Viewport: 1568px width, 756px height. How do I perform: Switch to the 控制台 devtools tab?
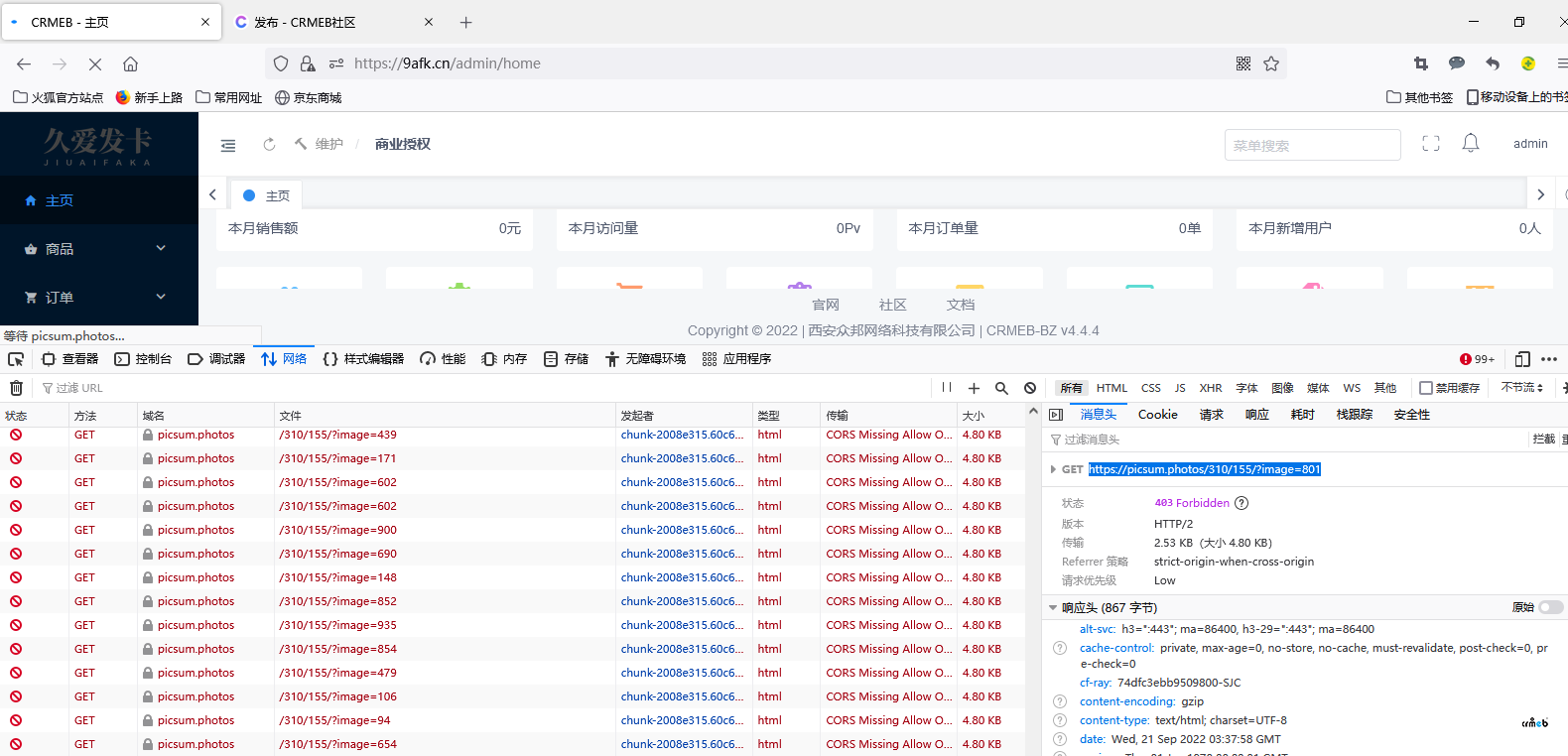tap(143, 359)
